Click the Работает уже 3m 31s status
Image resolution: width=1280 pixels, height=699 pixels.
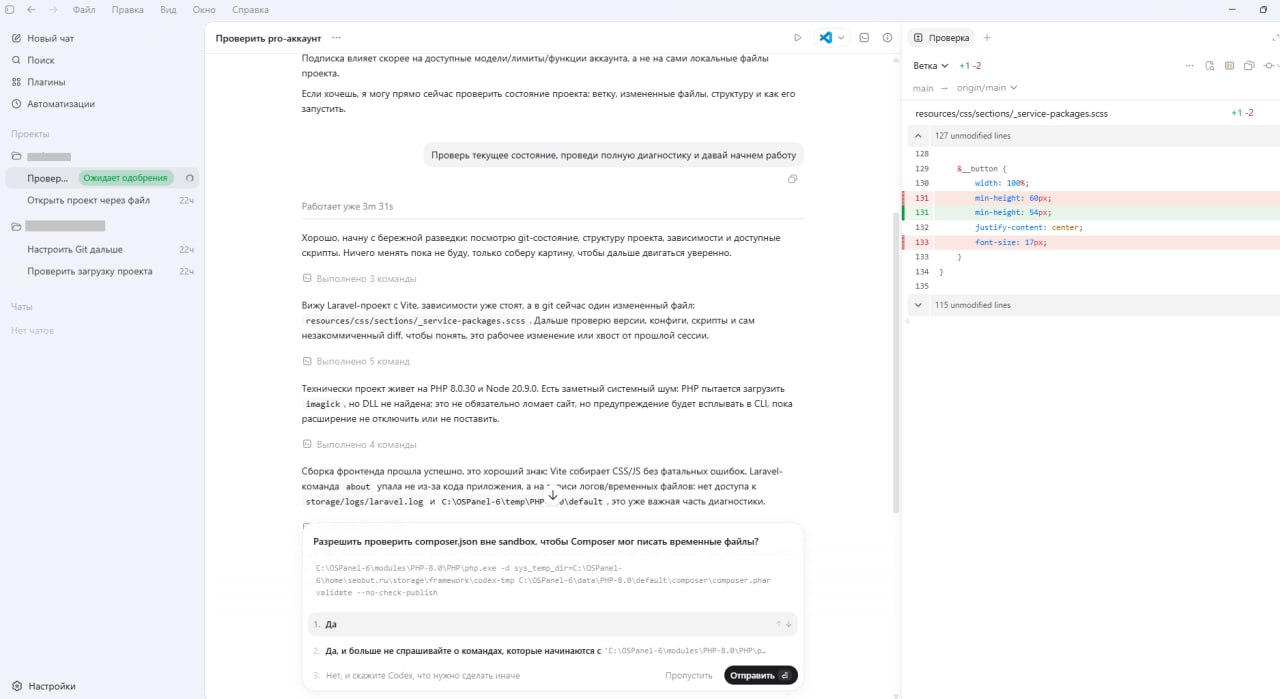coord(347,206)
